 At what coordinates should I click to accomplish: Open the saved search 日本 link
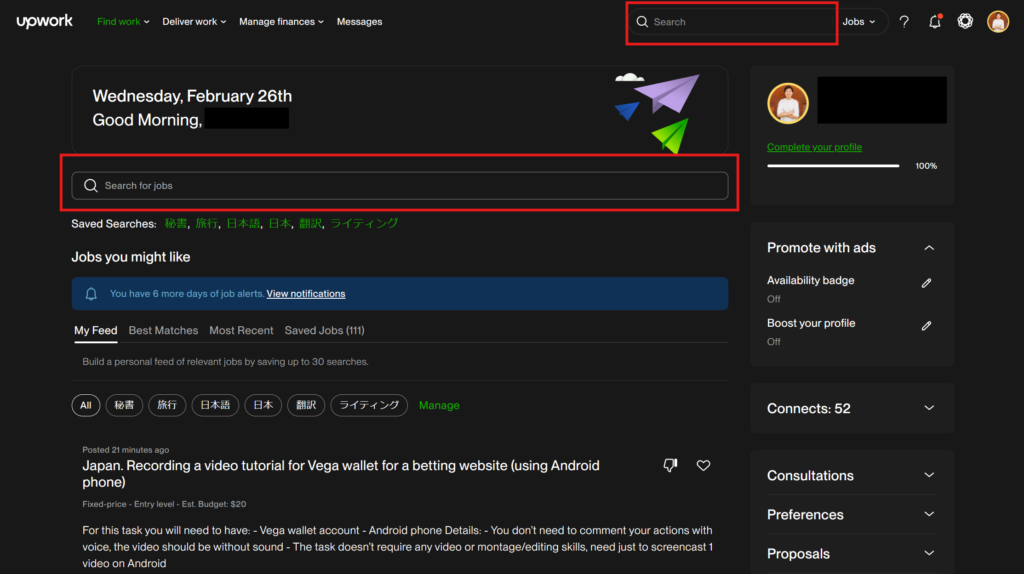[x=280, y=223]
